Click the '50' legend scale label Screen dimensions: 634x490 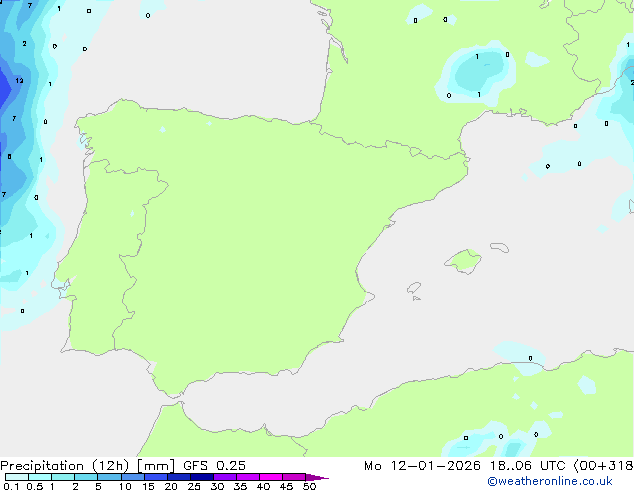(x=309, y=486)
